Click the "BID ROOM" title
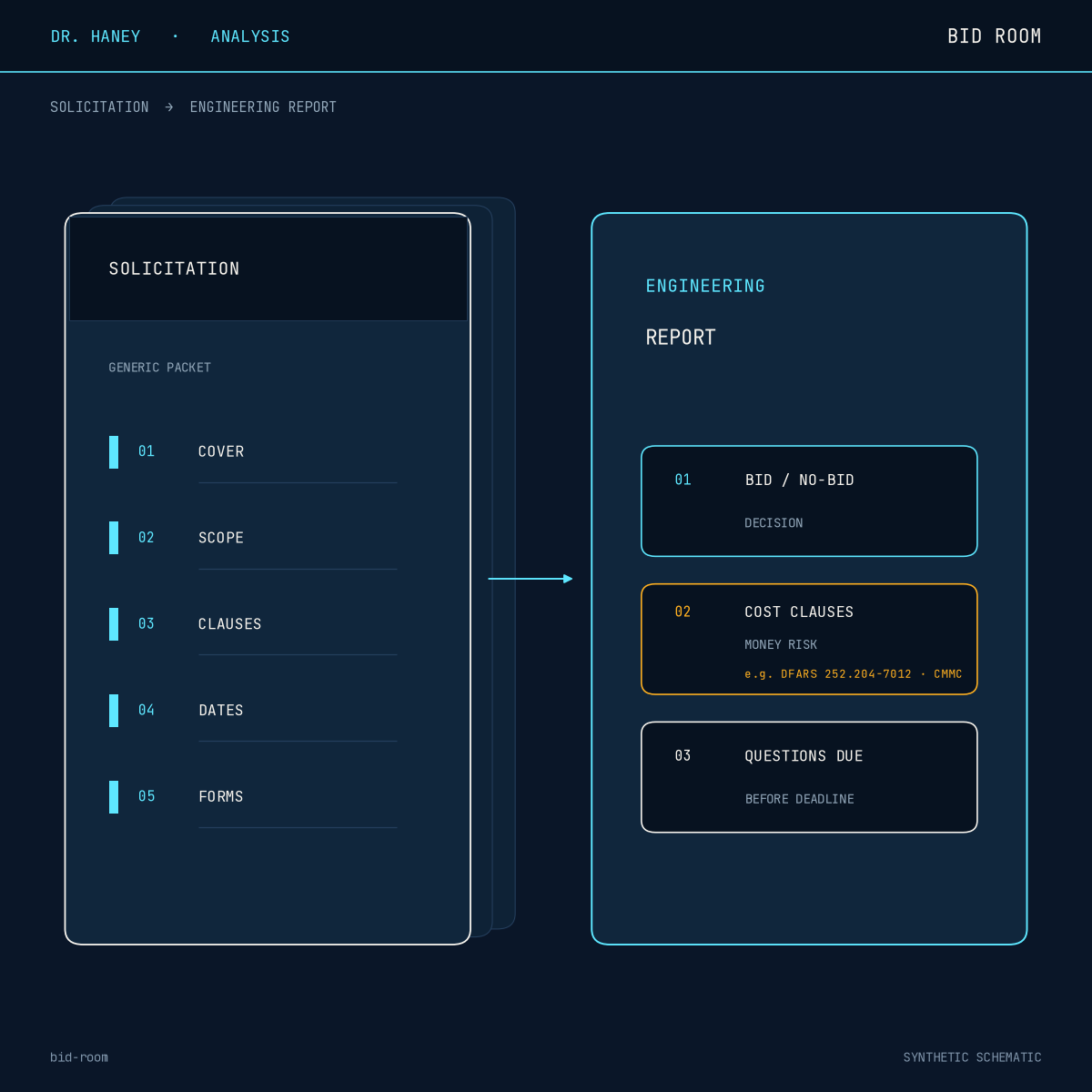Image resolution: width=1092 pixels, height=1092 pixels. pyautogui.click(x=994, y=36)
